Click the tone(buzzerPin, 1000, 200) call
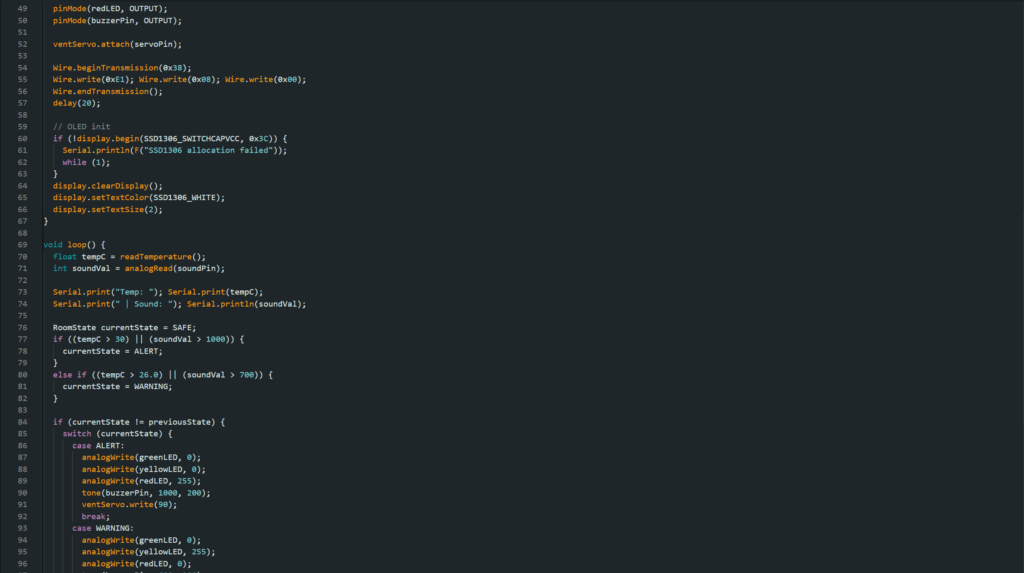Viewport: 1024px width, 573px height. click(x=146, y=493)
